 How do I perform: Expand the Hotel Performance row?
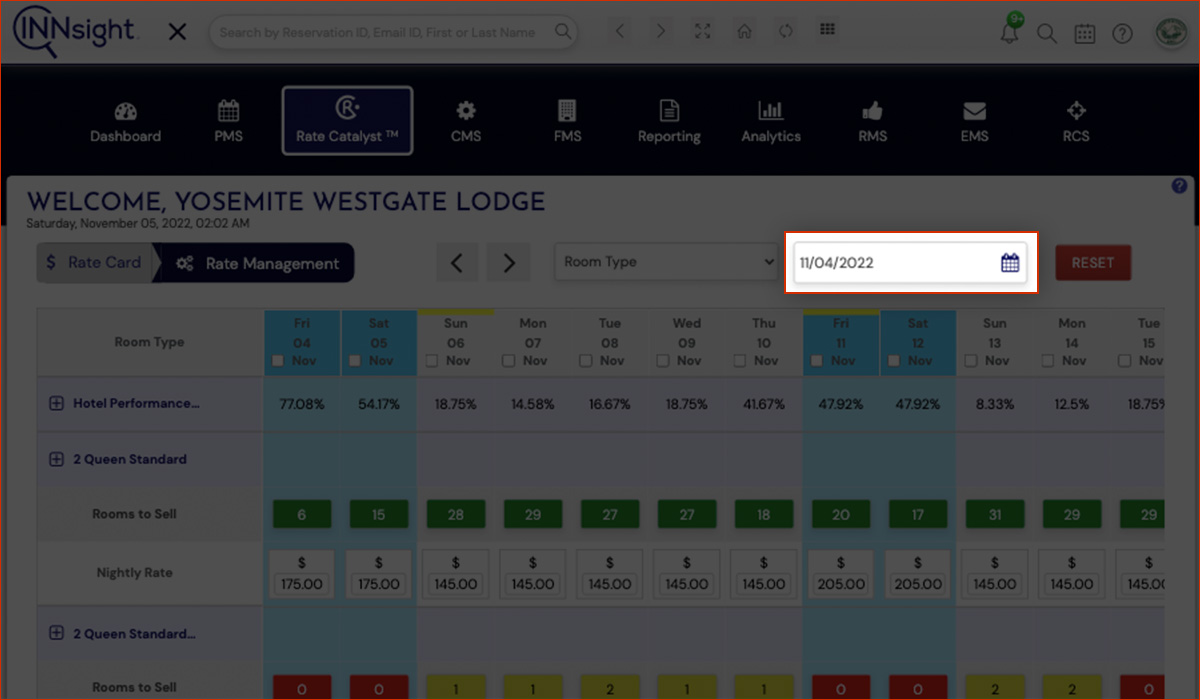56,404
